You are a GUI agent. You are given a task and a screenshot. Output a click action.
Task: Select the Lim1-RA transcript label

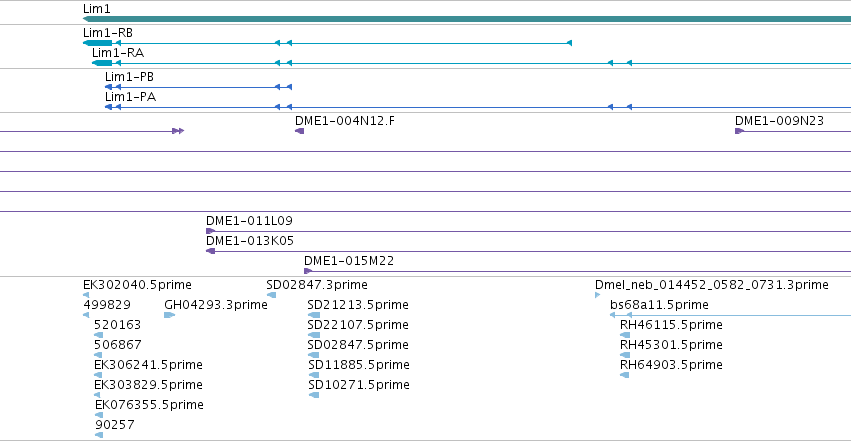[x=118, y=53]
